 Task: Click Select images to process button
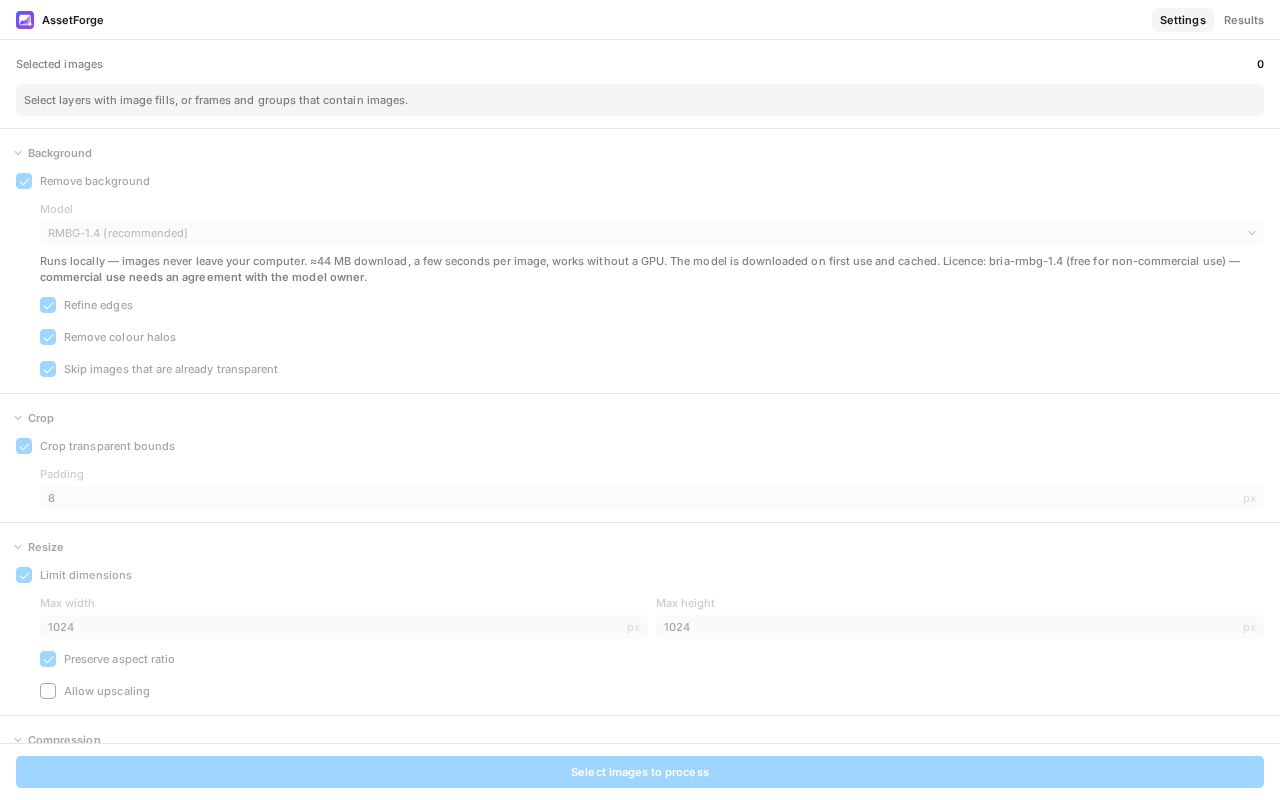(640, 772)
